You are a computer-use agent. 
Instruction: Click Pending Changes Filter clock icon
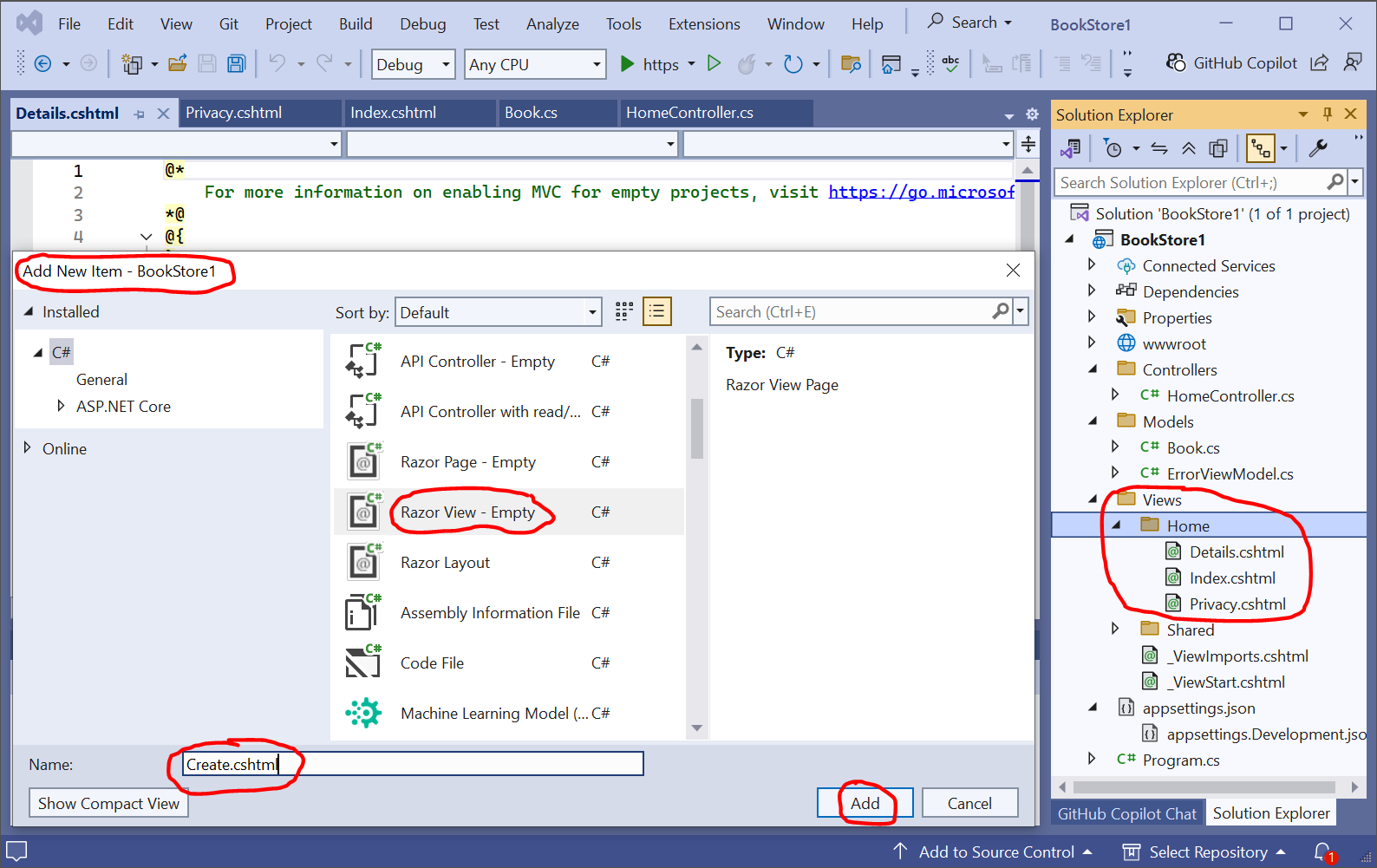point(1113,148)
